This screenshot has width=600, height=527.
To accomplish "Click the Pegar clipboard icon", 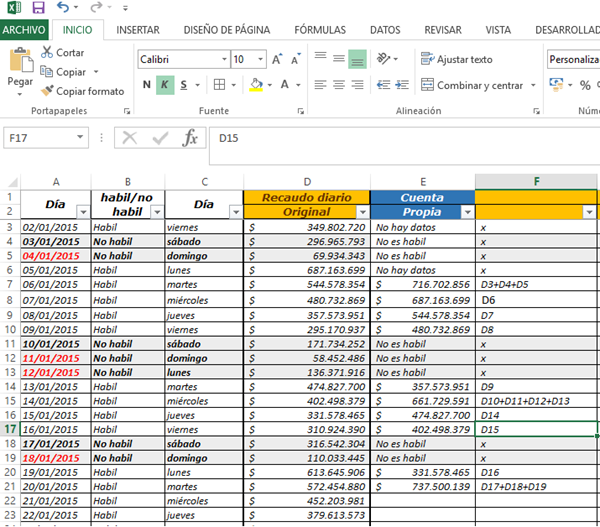I will 19,62.
